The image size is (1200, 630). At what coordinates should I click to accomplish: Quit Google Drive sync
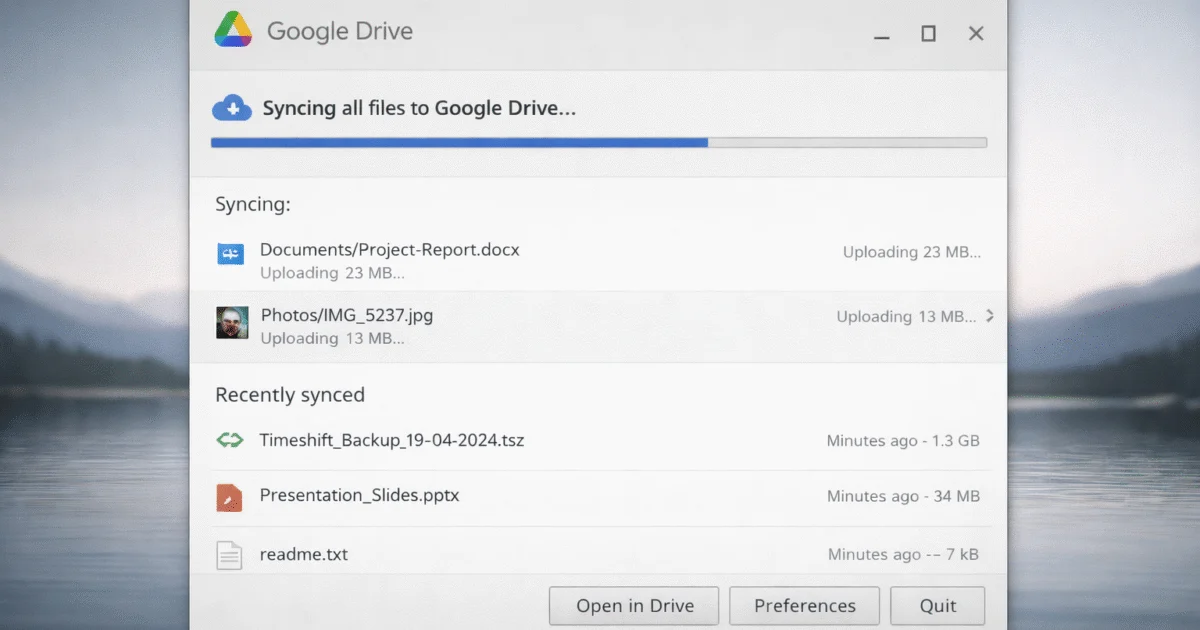click(938, 606)
